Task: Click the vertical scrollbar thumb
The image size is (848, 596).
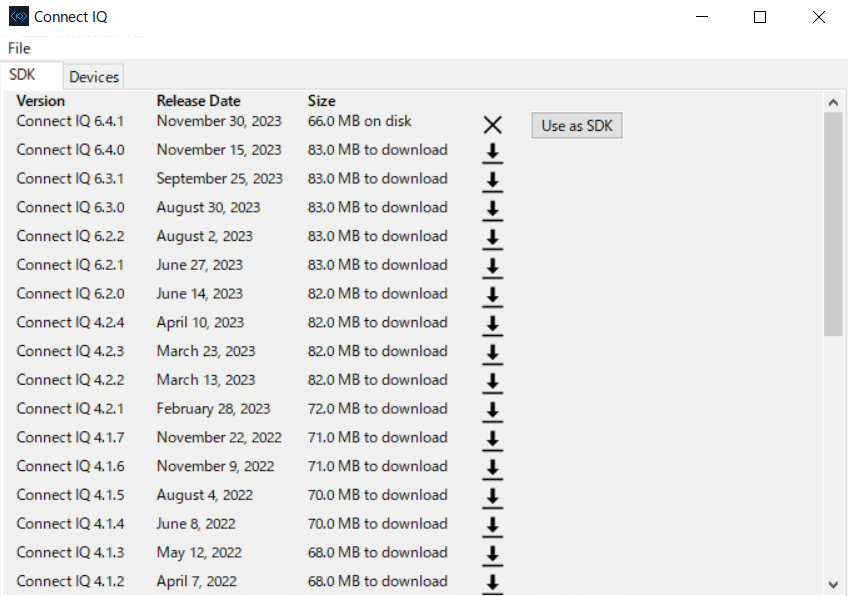Action: [x=833, y=224]
